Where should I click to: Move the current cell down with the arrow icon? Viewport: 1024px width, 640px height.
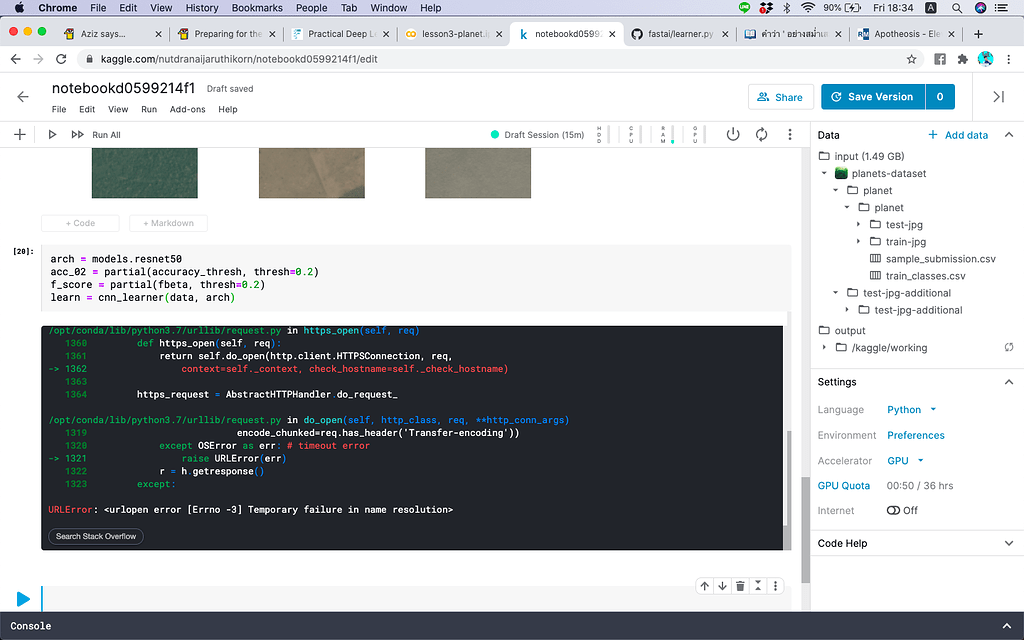[x=723, y=586]
